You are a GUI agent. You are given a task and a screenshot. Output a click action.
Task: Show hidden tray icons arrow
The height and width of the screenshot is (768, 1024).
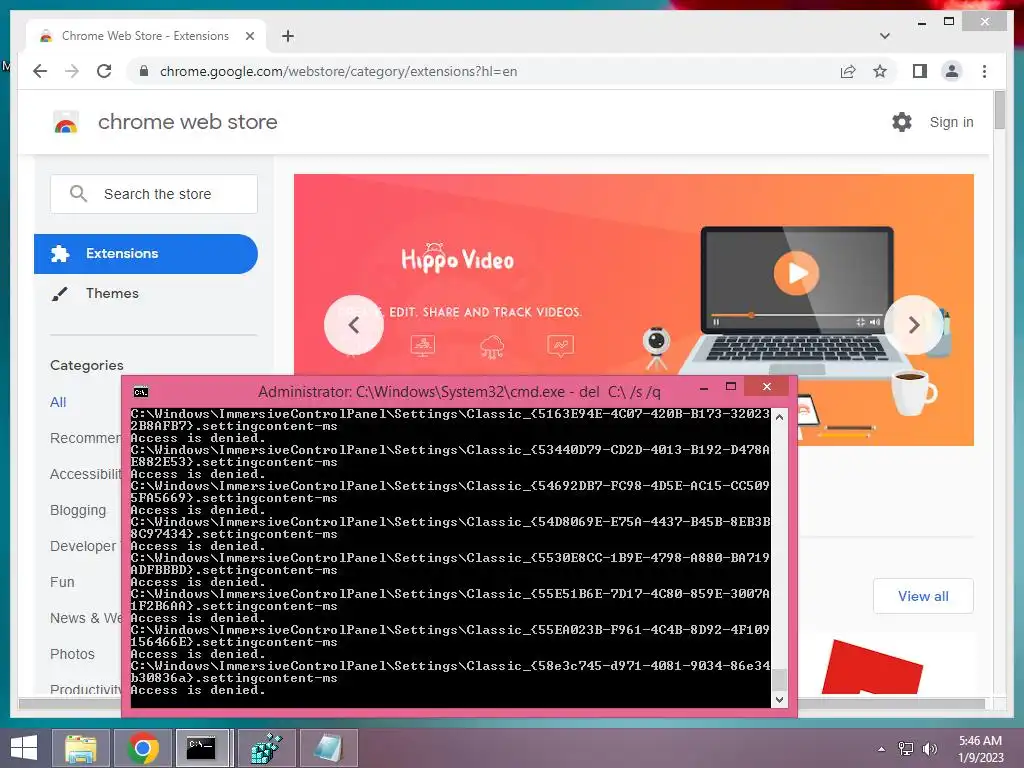coord(881,749)
